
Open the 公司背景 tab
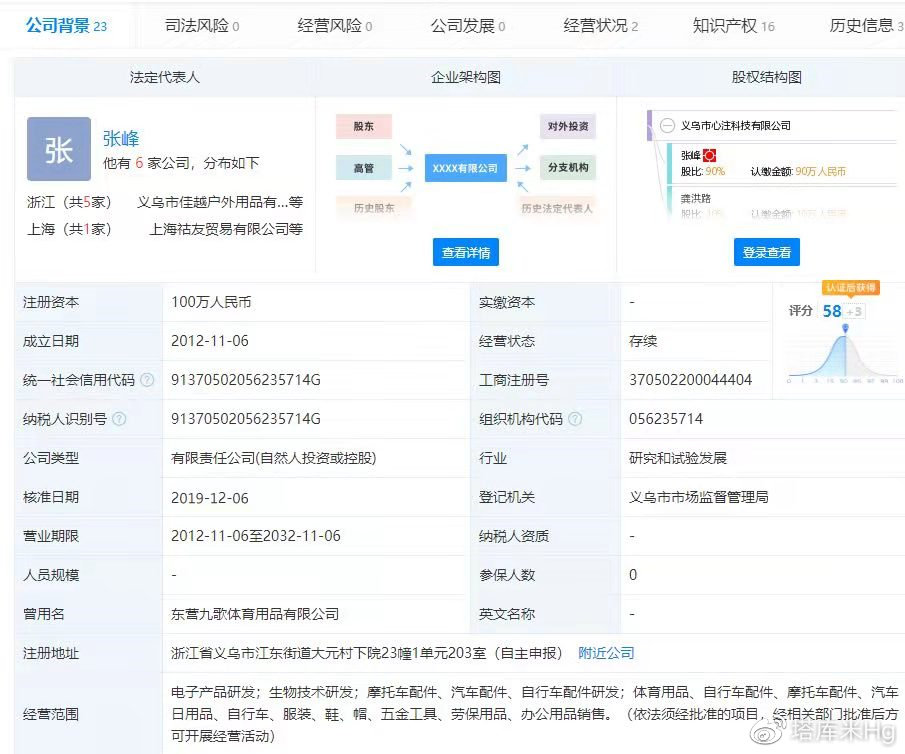[66, 26]
